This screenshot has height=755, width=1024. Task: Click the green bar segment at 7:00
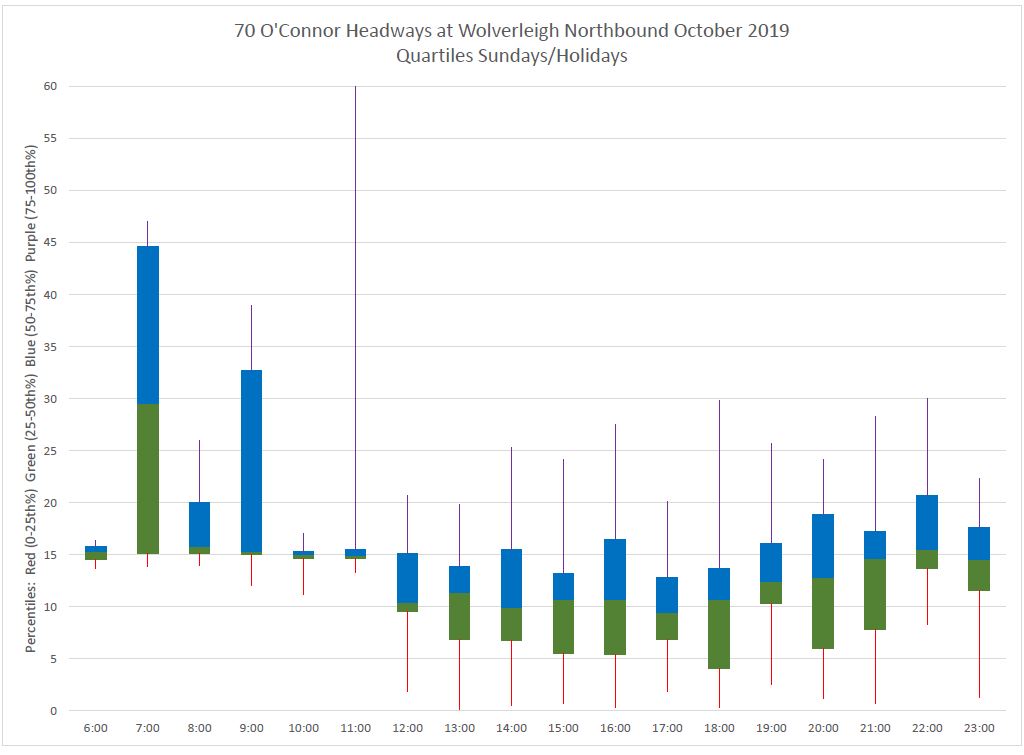pos(147,478)
